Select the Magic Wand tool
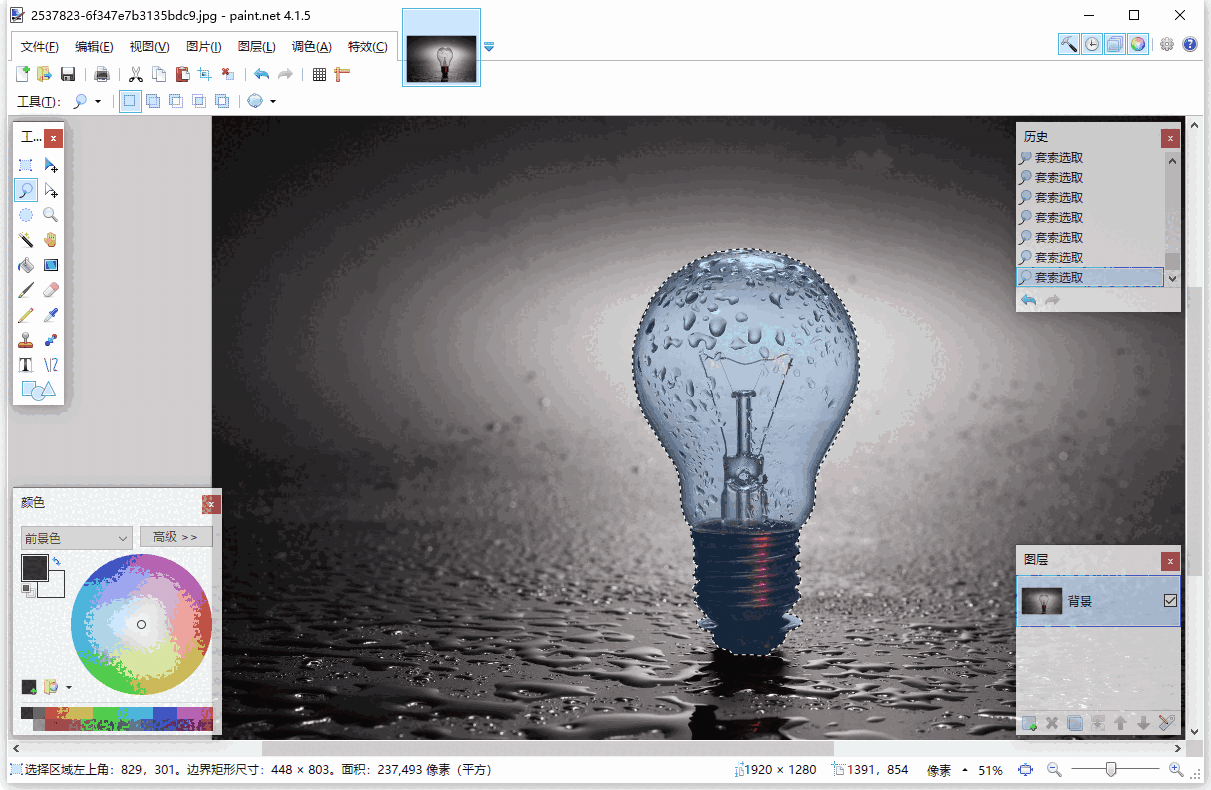Screen dimensions: 1211x790 click(26, 239)
